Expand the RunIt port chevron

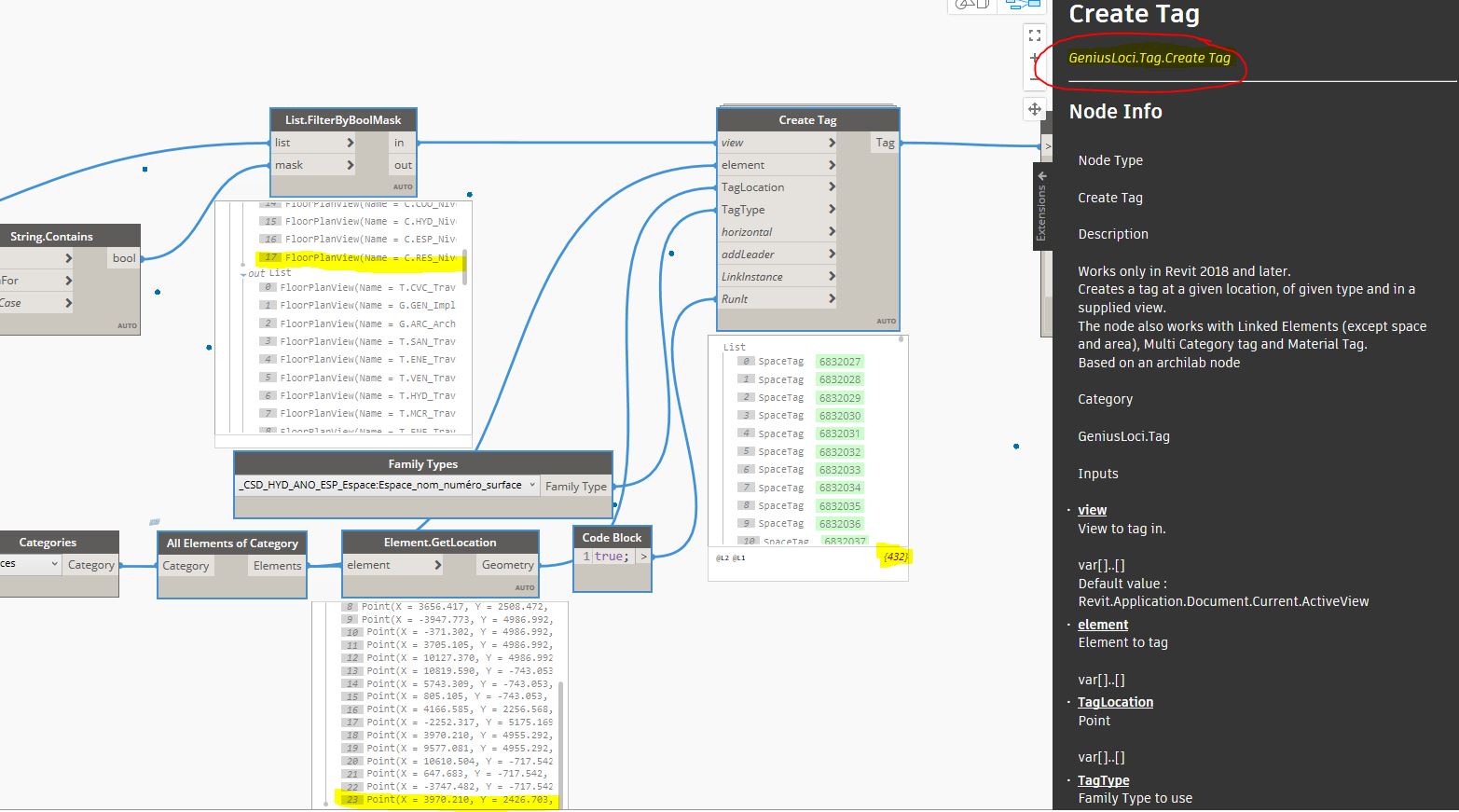[832, 299]
